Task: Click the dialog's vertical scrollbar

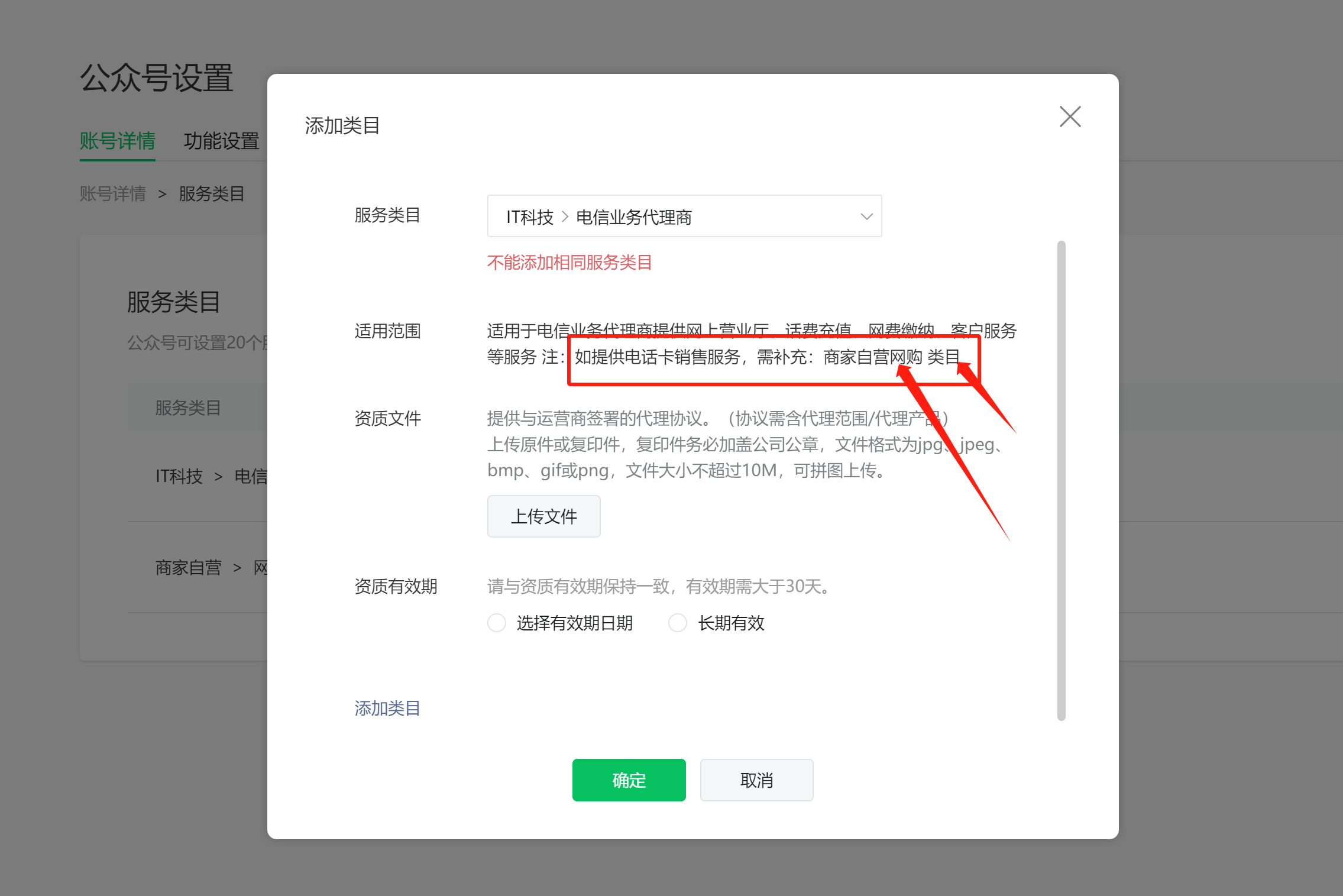Action: click(1062, 480)
